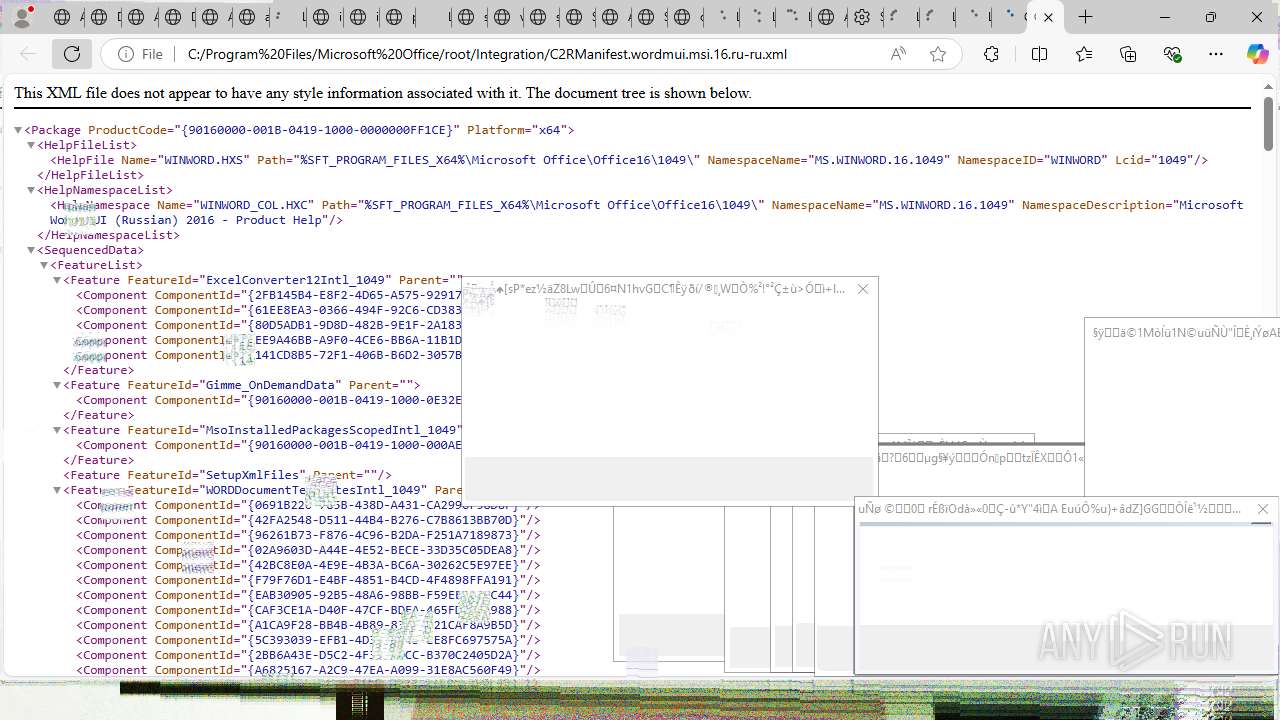Open Settings and more ellipsis menu
The width and height of the screenshot is (1280, 720).
[1216, 54]
